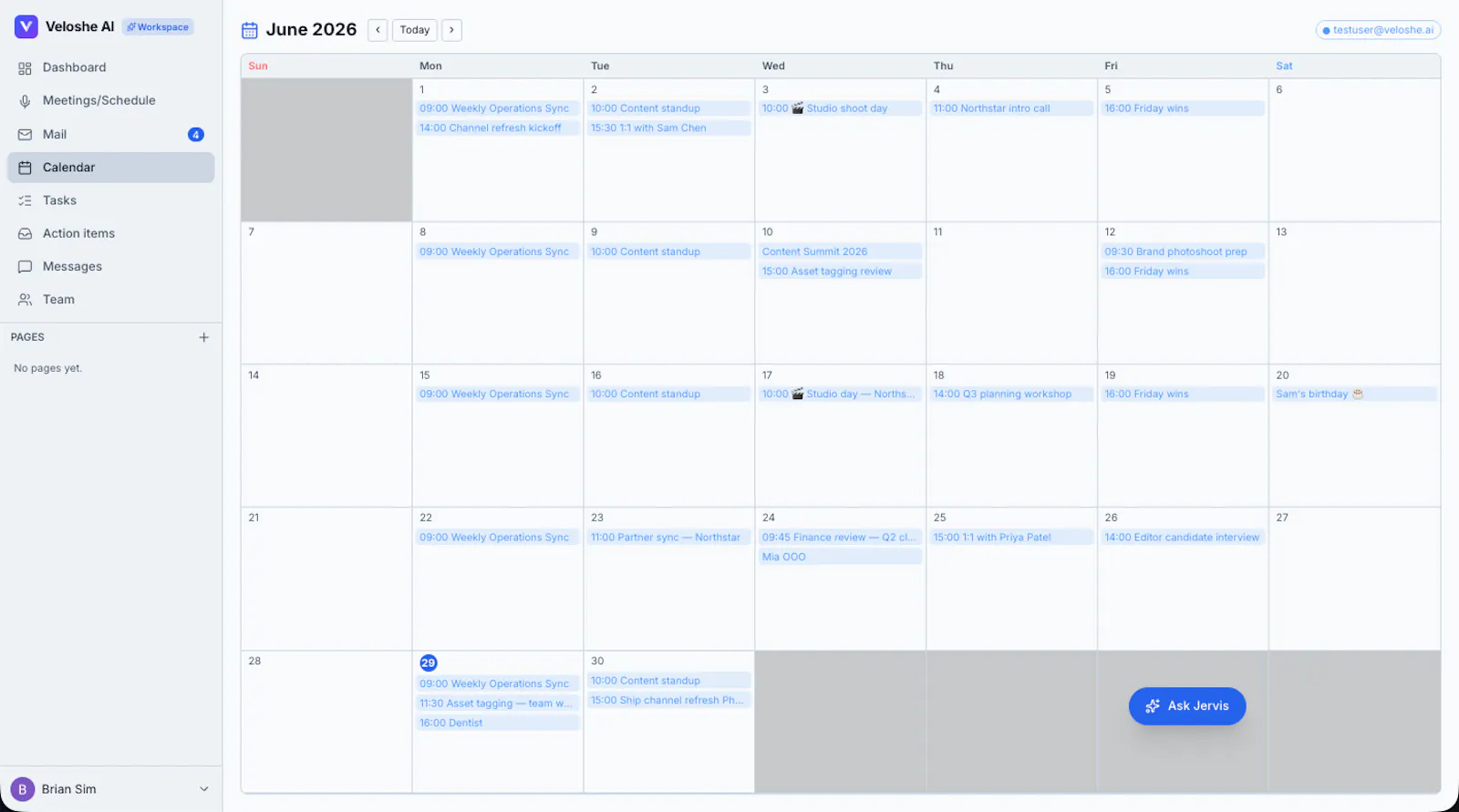
Task: Open Messages in the sidebar
Action: tap(111, 267)
